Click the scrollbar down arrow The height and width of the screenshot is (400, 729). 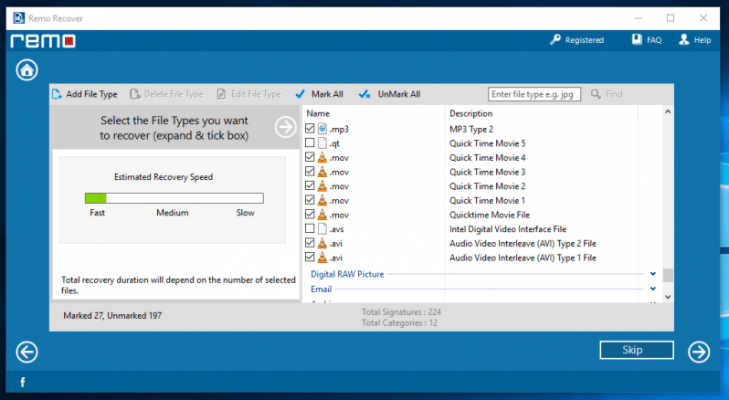pyautogui.click(x=668, y=297)
